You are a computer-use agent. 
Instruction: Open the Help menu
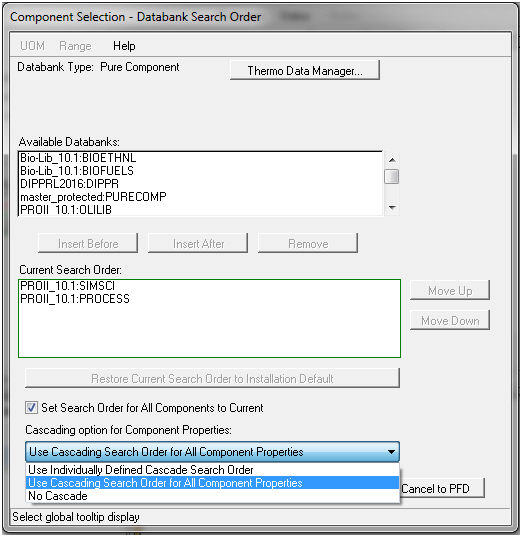[x=124, y=46]
